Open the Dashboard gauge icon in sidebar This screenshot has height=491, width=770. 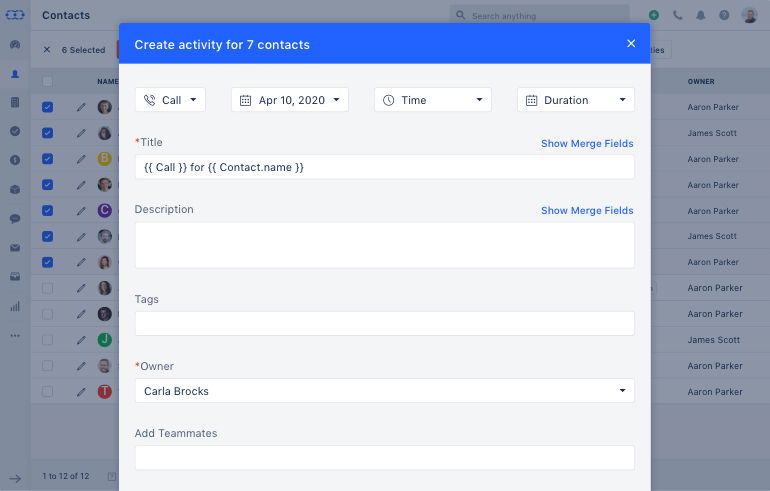[15, 45]
